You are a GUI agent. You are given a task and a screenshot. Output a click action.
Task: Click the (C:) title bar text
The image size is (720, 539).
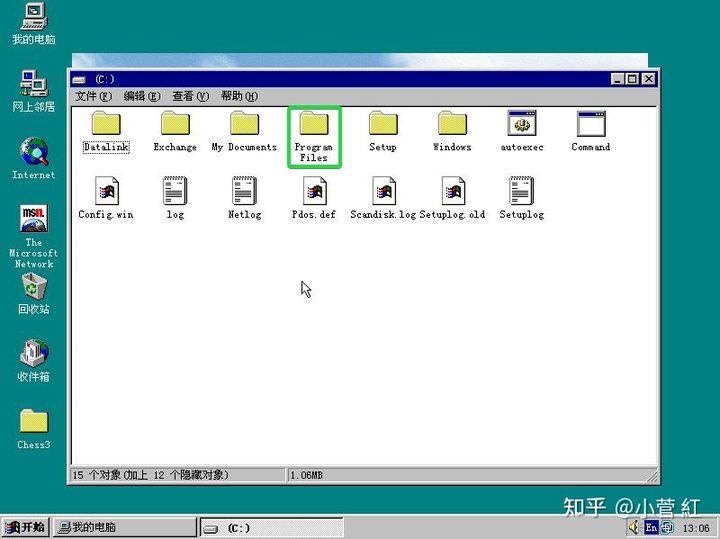point(105,79)
